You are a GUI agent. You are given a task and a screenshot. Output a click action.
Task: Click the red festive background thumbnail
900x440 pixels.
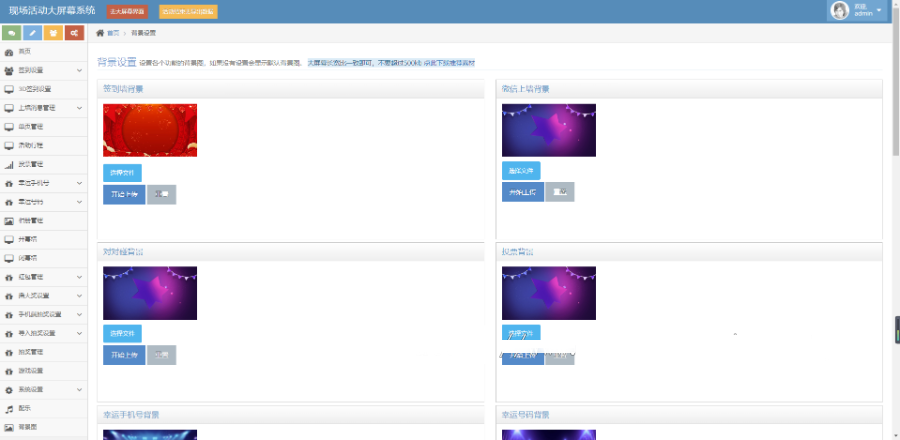150,130
